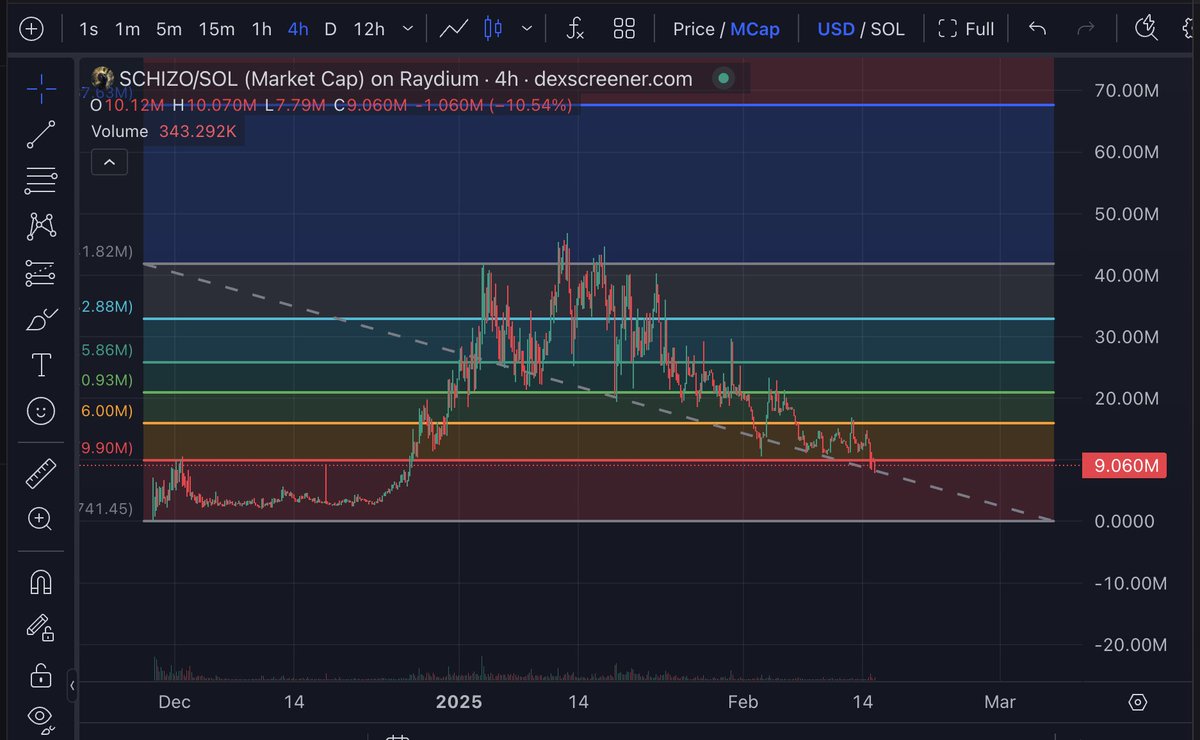Image resolution: width=1200 pixels, height=740 pixels.
Task: Collapse the indicator legend chevron
Action: 109,162
